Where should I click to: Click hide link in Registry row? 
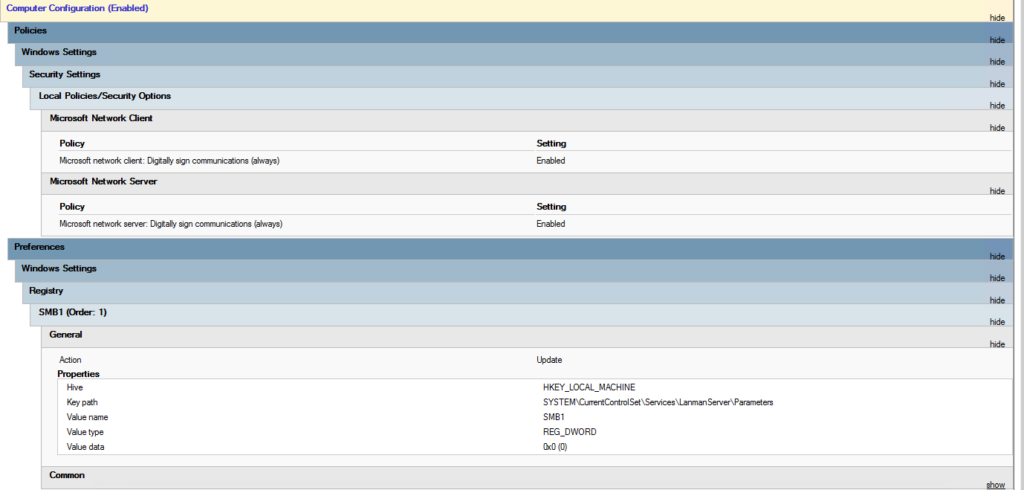[996, 300]
